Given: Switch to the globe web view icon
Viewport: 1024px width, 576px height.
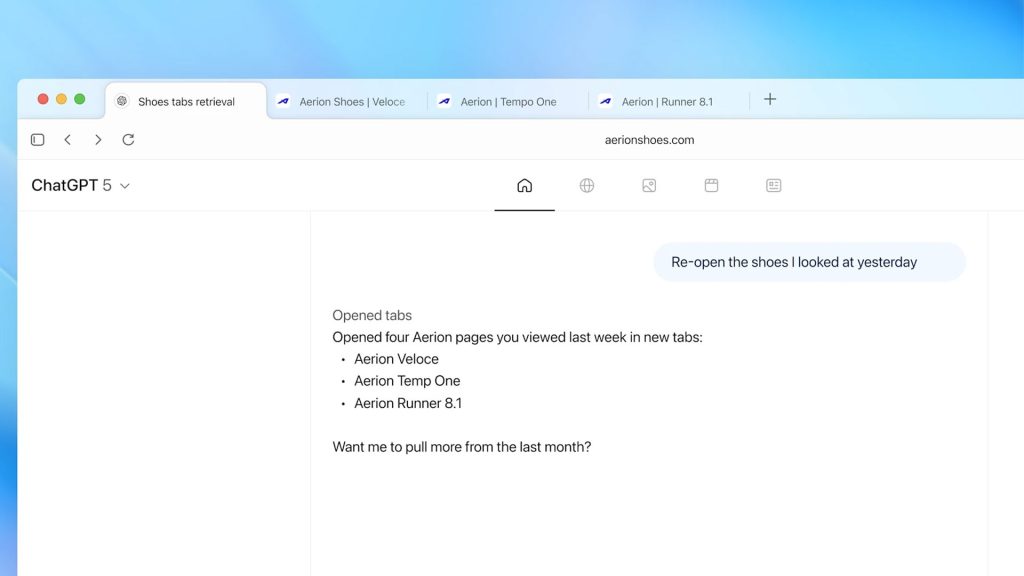Looking at the screenshot, I should pyautogui.click(x=587, y=186).
